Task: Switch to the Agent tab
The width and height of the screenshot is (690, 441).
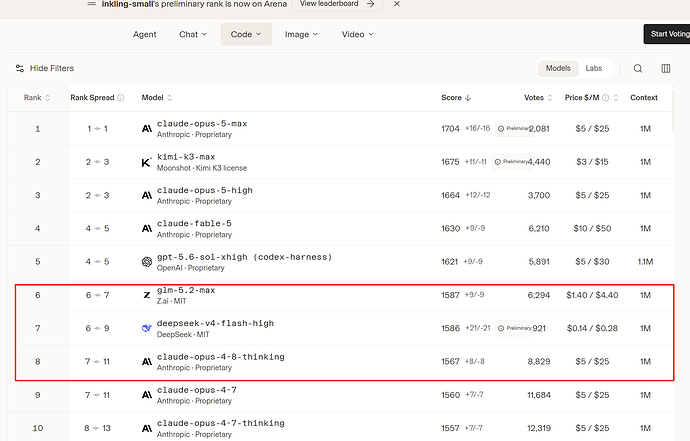Action: coord(144,34)
